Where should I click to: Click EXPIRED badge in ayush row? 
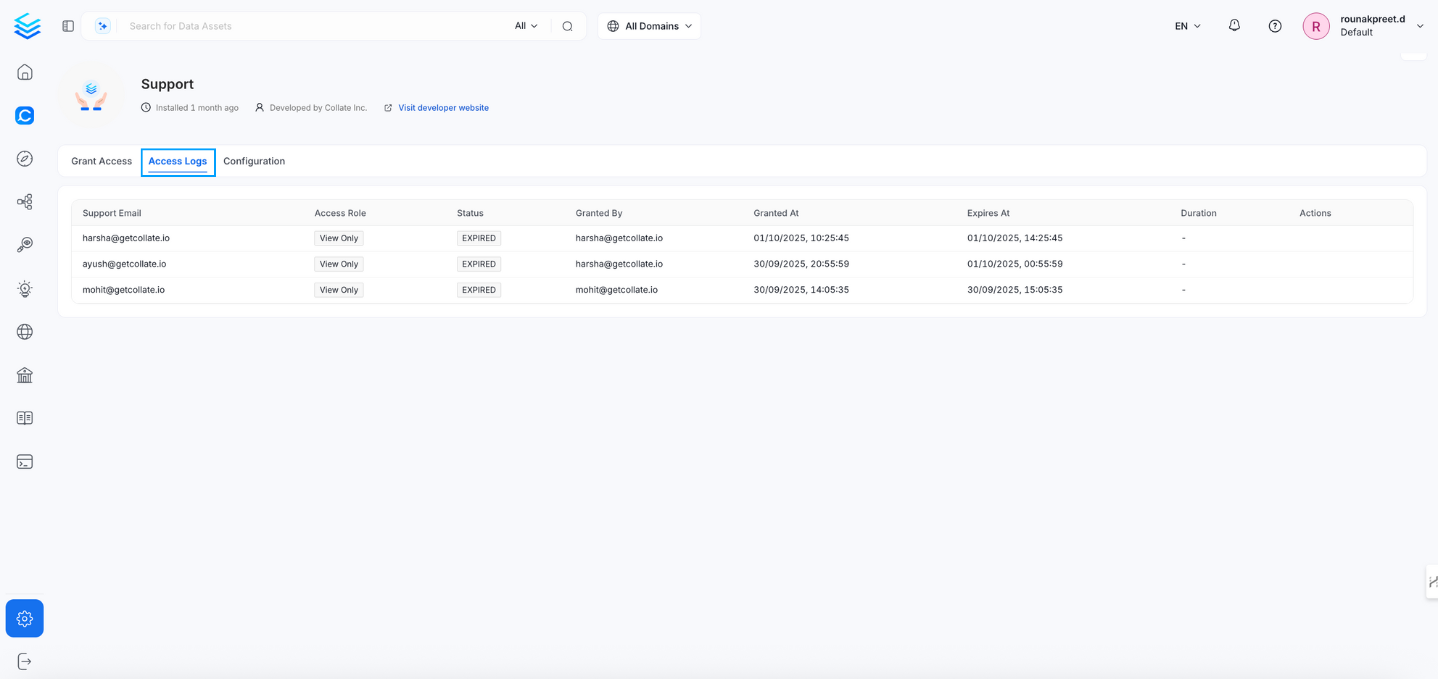[479, 264]
